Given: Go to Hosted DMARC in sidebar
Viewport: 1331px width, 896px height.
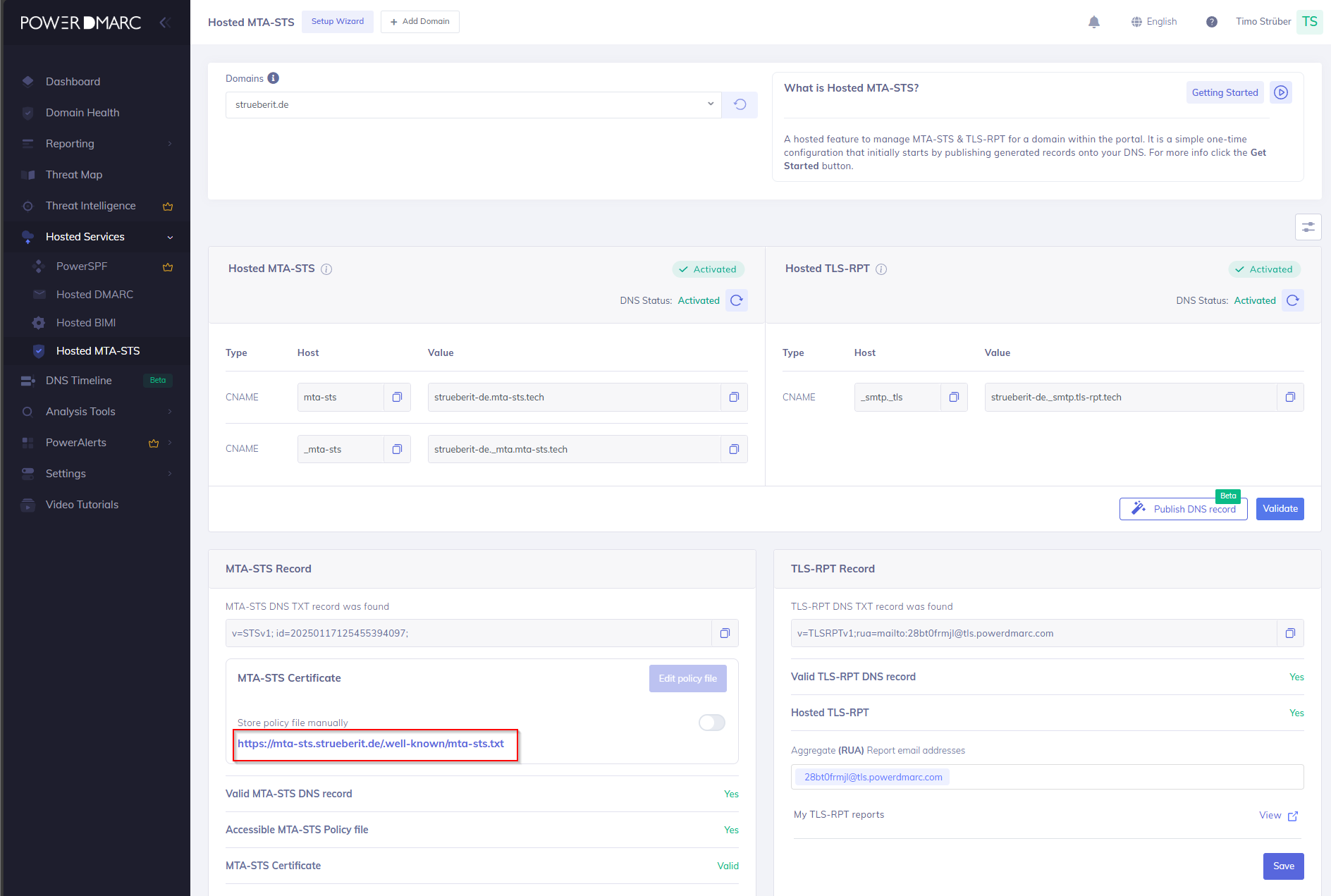Looking at the screenshot, I should pyautogui.click(x=94, y=295).
